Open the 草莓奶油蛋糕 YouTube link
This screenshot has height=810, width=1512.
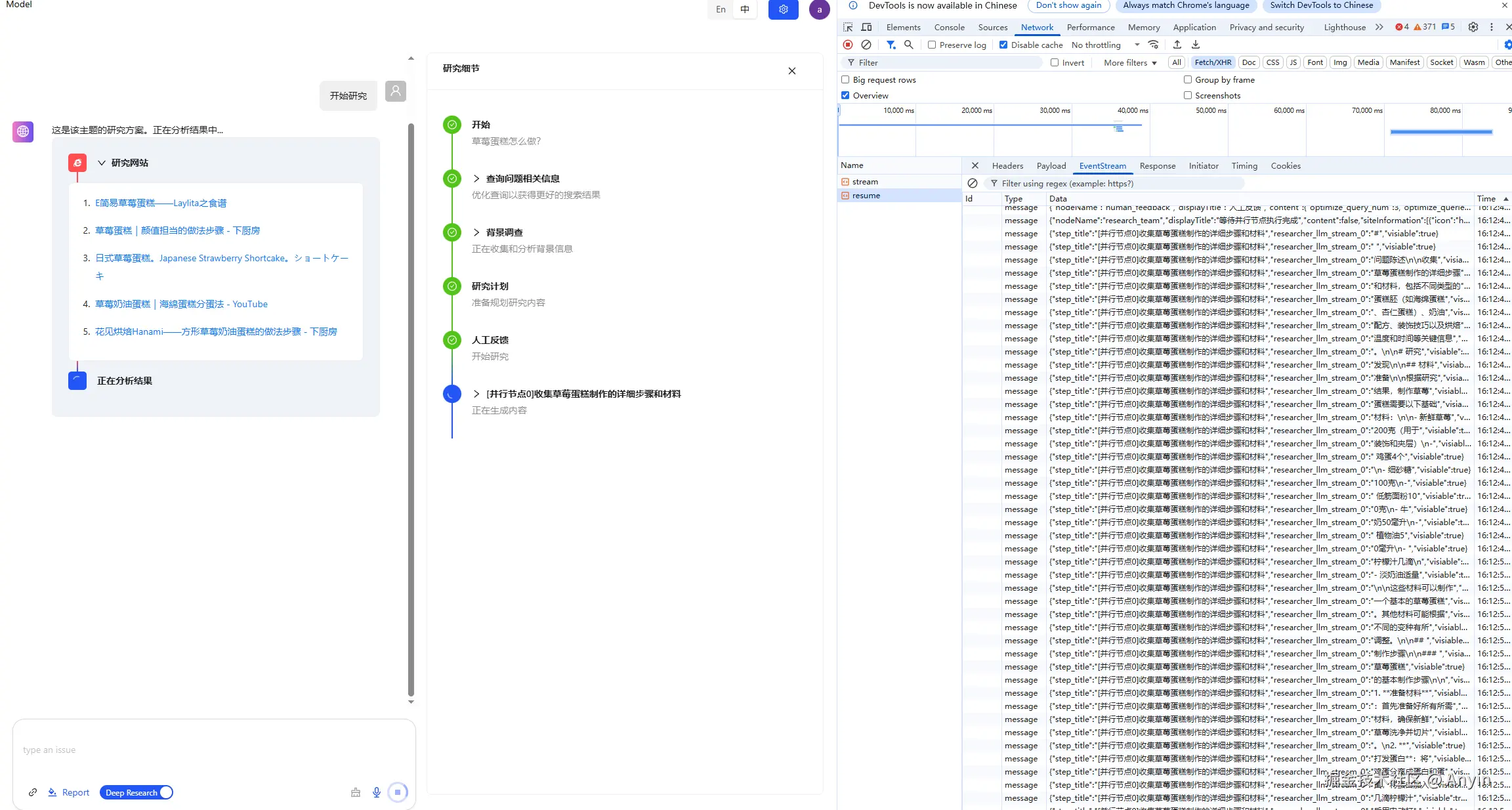(181, 304)
